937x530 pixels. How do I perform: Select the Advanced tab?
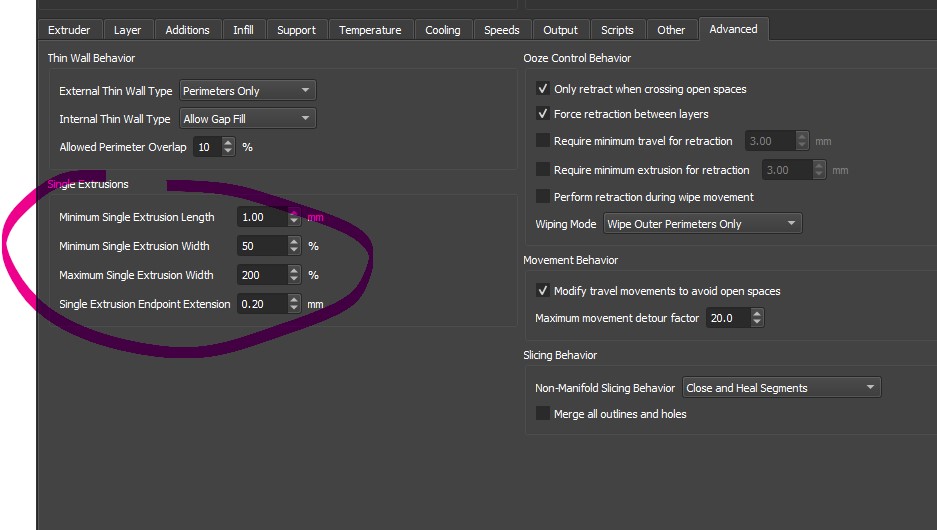click(733, 29)
